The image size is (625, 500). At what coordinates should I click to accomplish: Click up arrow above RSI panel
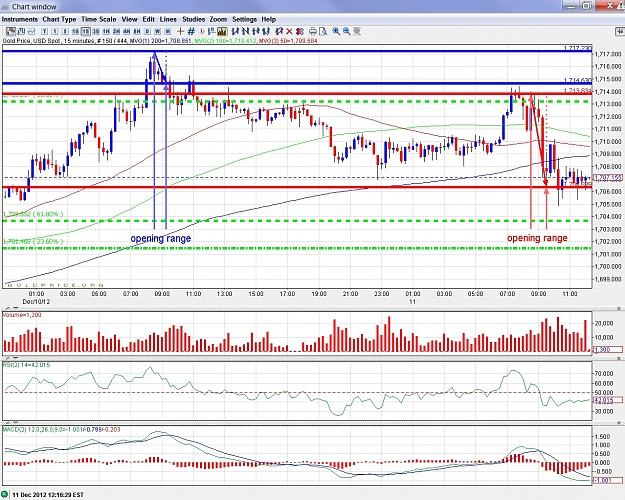point(6,359)
